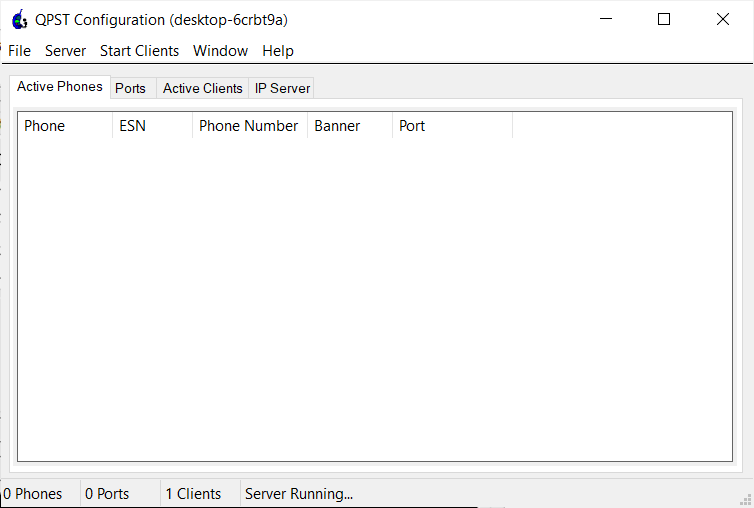The height and width of the screenshot is (508, 754).
Task: Switch to the Active Clients tab
Action: [202, 89]
